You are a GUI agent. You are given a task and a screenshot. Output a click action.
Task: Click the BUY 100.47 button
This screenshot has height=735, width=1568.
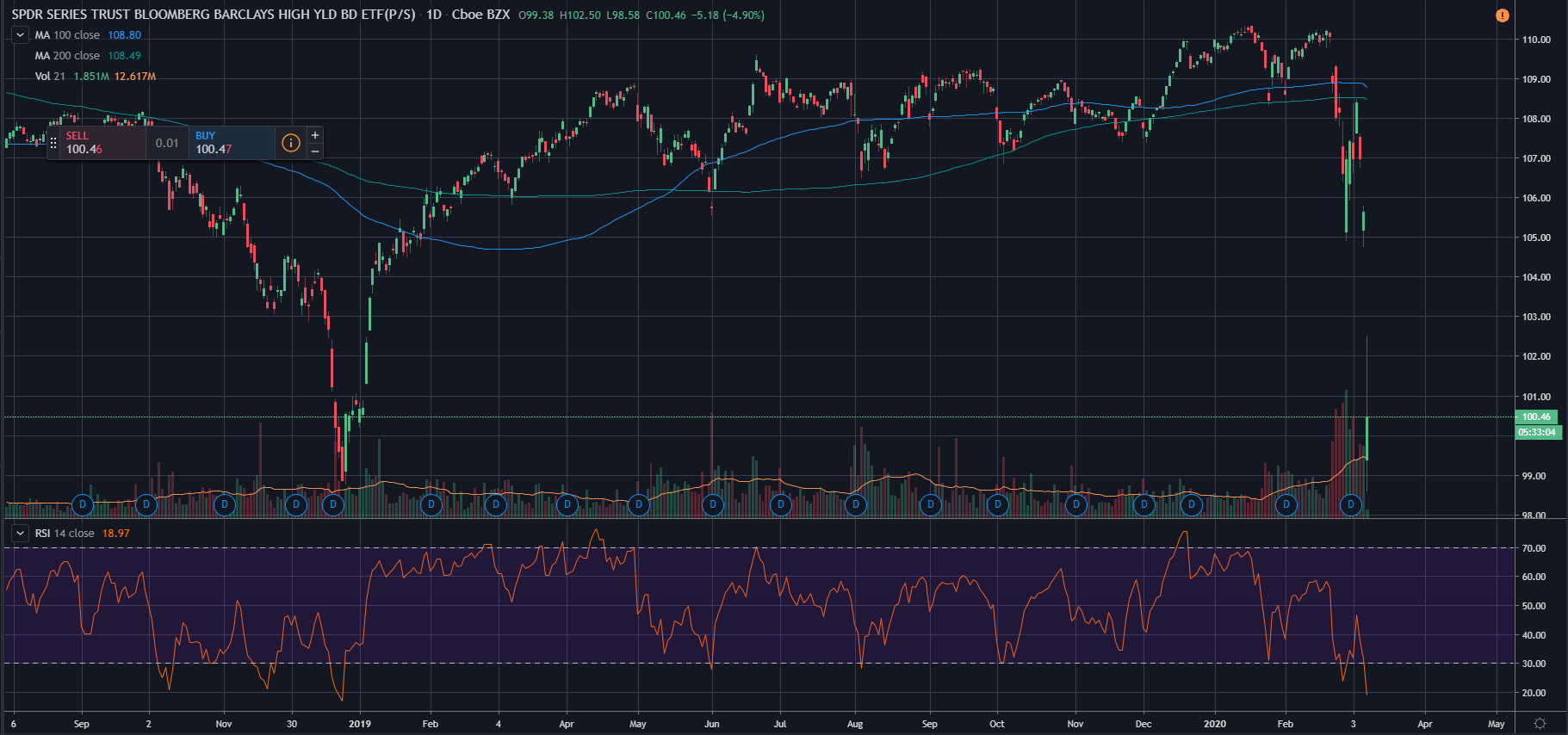click(231, 143)
